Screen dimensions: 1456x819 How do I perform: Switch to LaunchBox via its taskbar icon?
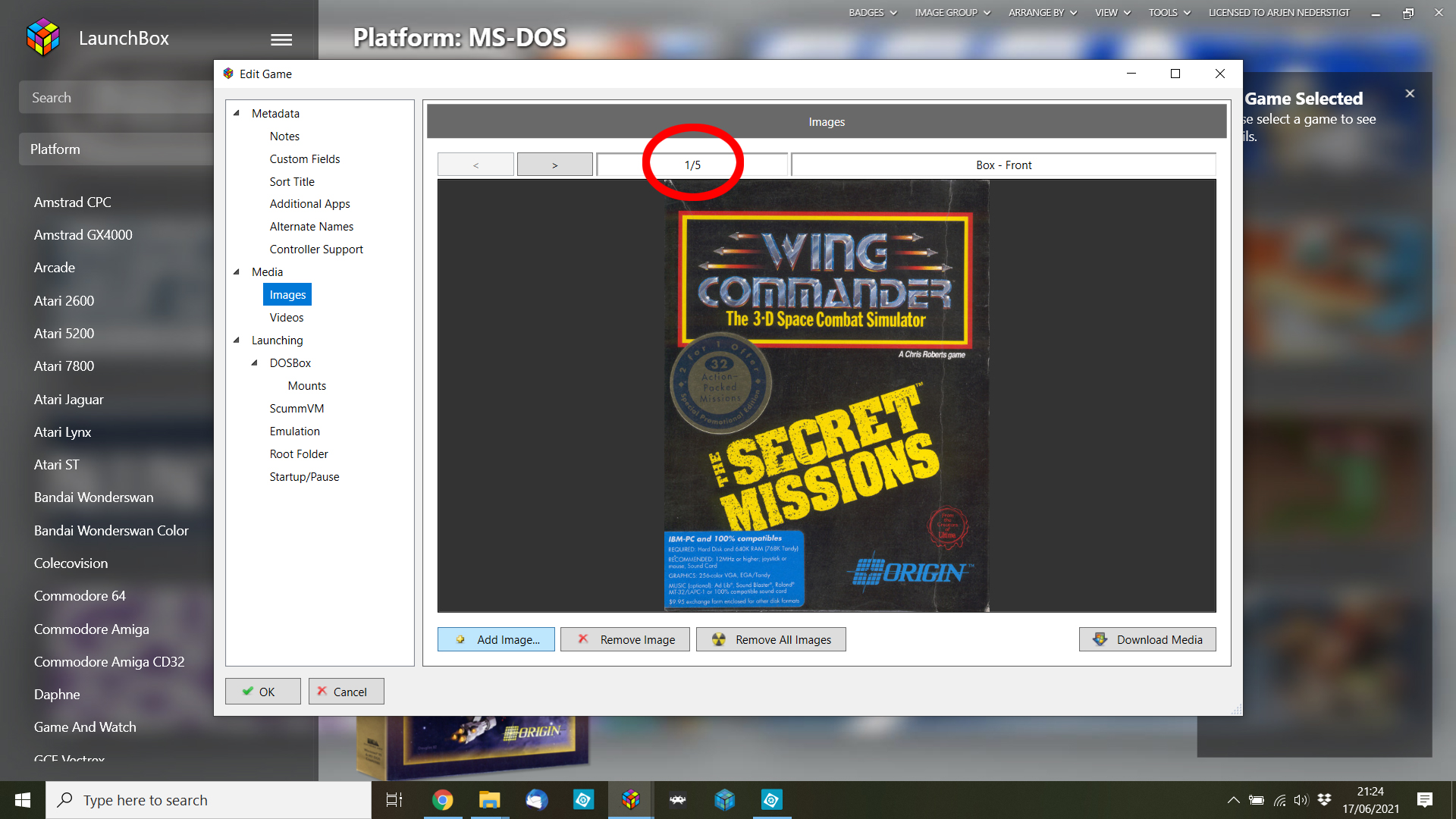630,800
